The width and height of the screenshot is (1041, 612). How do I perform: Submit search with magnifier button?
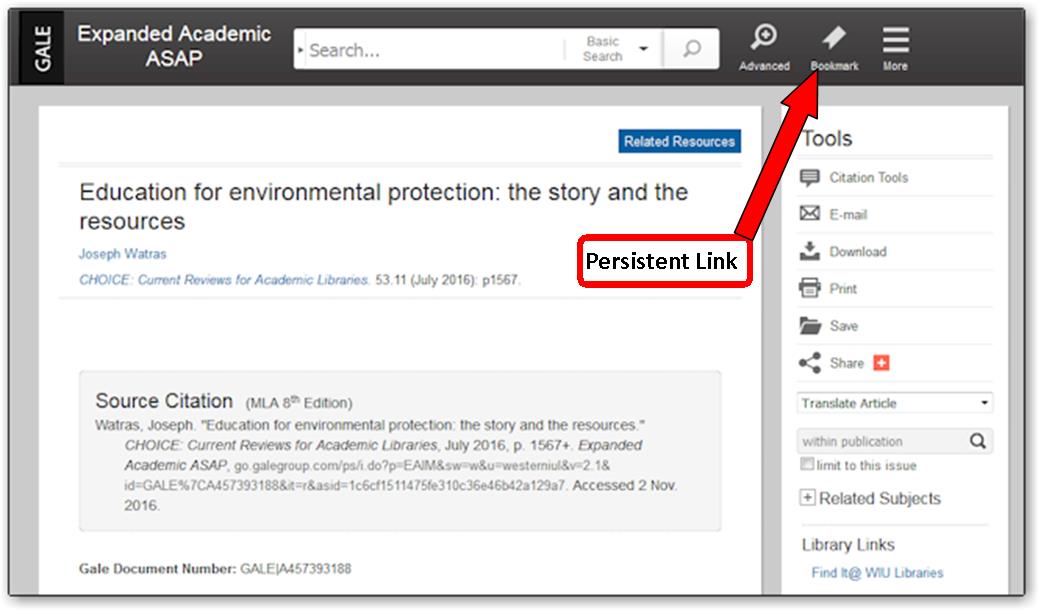coord(691,48)
